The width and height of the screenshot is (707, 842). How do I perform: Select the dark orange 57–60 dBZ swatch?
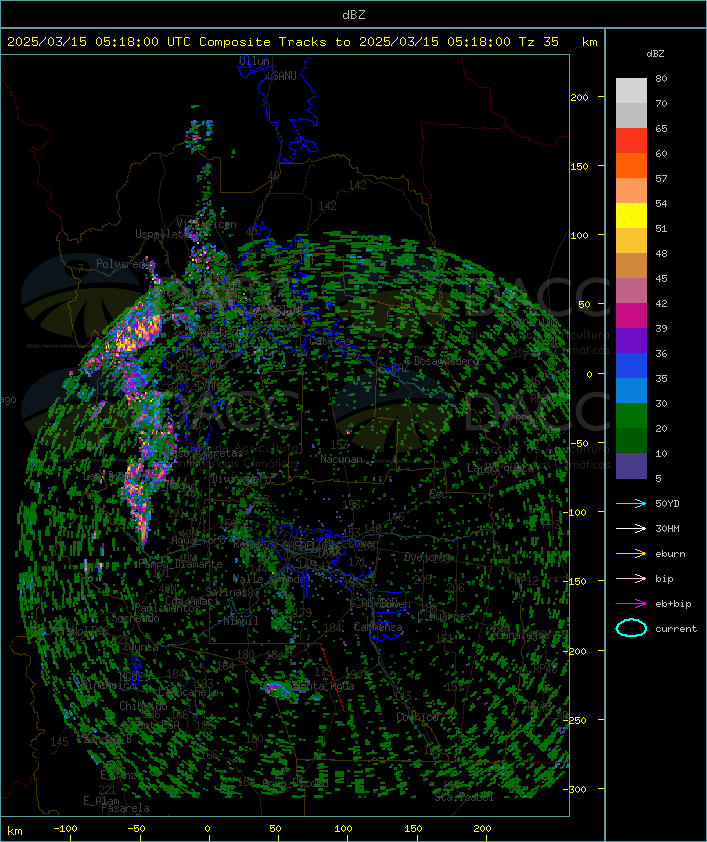pos(631,165)
